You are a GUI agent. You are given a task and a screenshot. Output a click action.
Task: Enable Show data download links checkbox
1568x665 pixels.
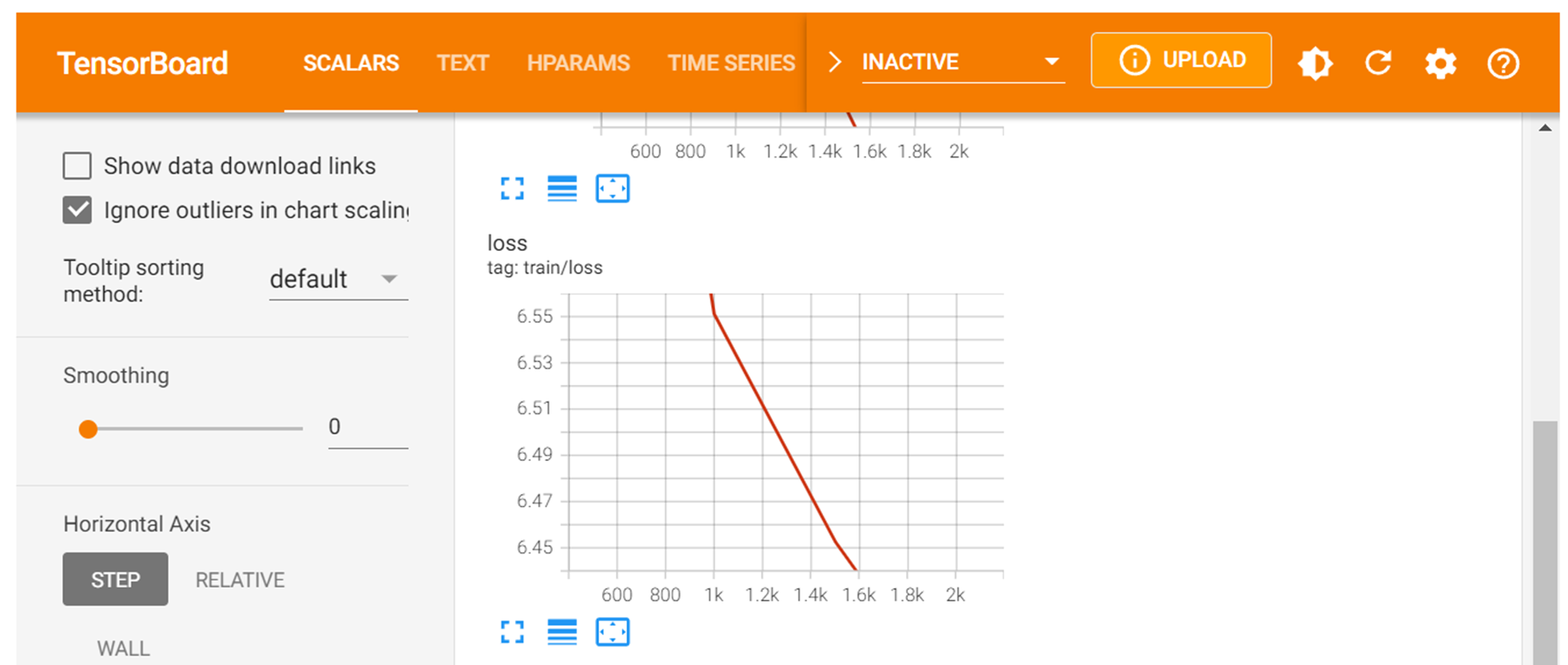tap(77, 166)
